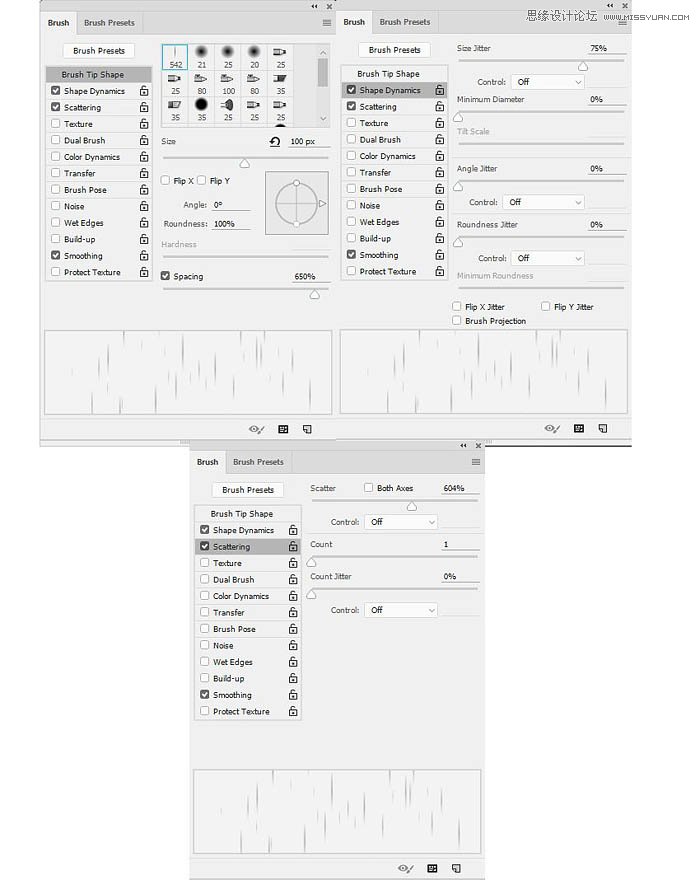
Task: Click the Roundness value field
Action: 229,224
